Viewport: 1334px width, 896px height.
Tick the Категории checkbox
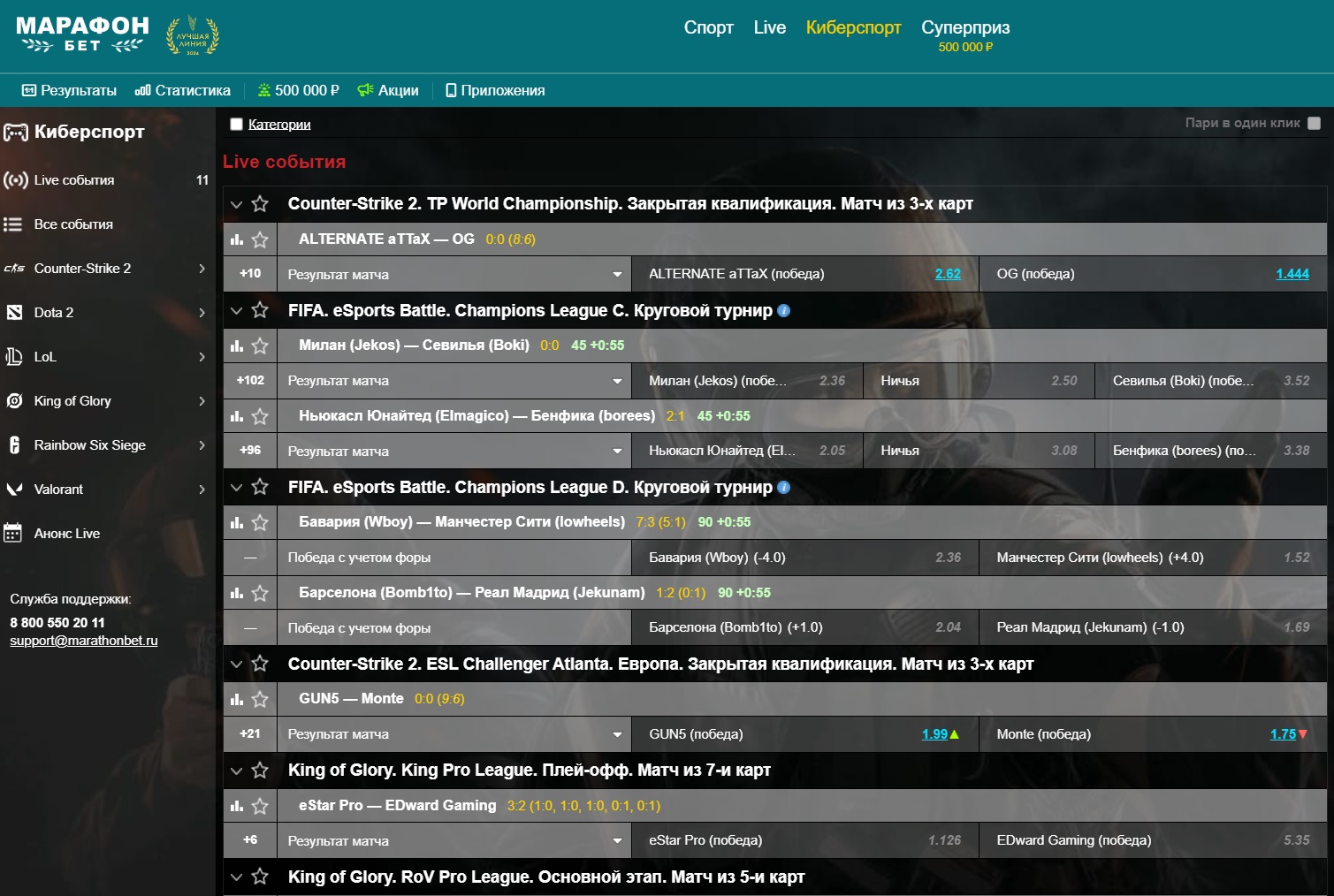pos(236,125)
